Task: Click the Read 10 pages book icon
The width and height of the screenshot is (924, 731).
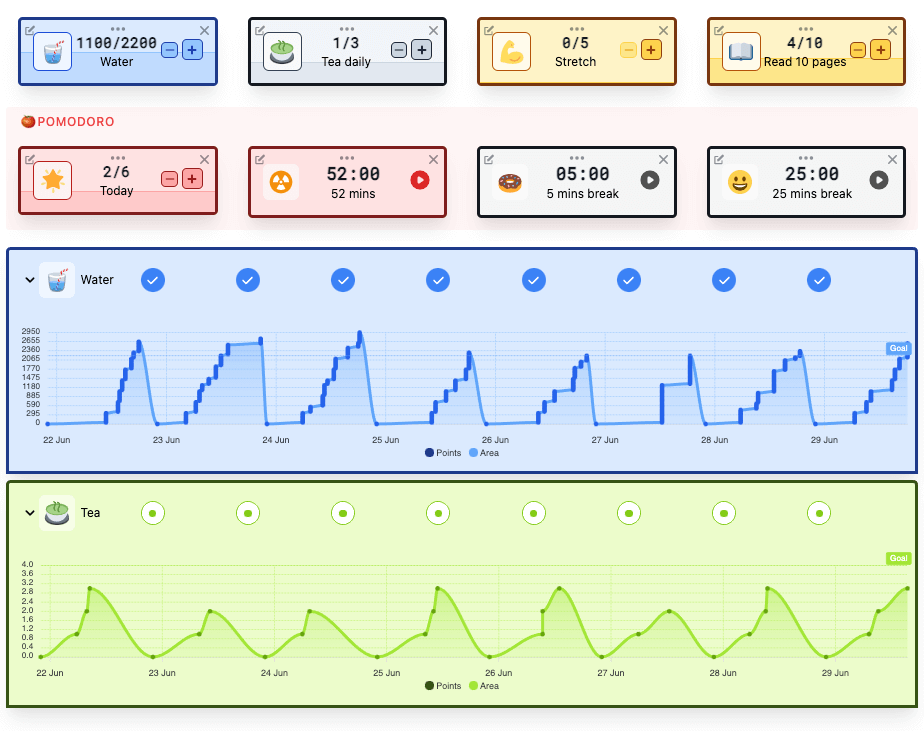Action: tap(741, 51)
